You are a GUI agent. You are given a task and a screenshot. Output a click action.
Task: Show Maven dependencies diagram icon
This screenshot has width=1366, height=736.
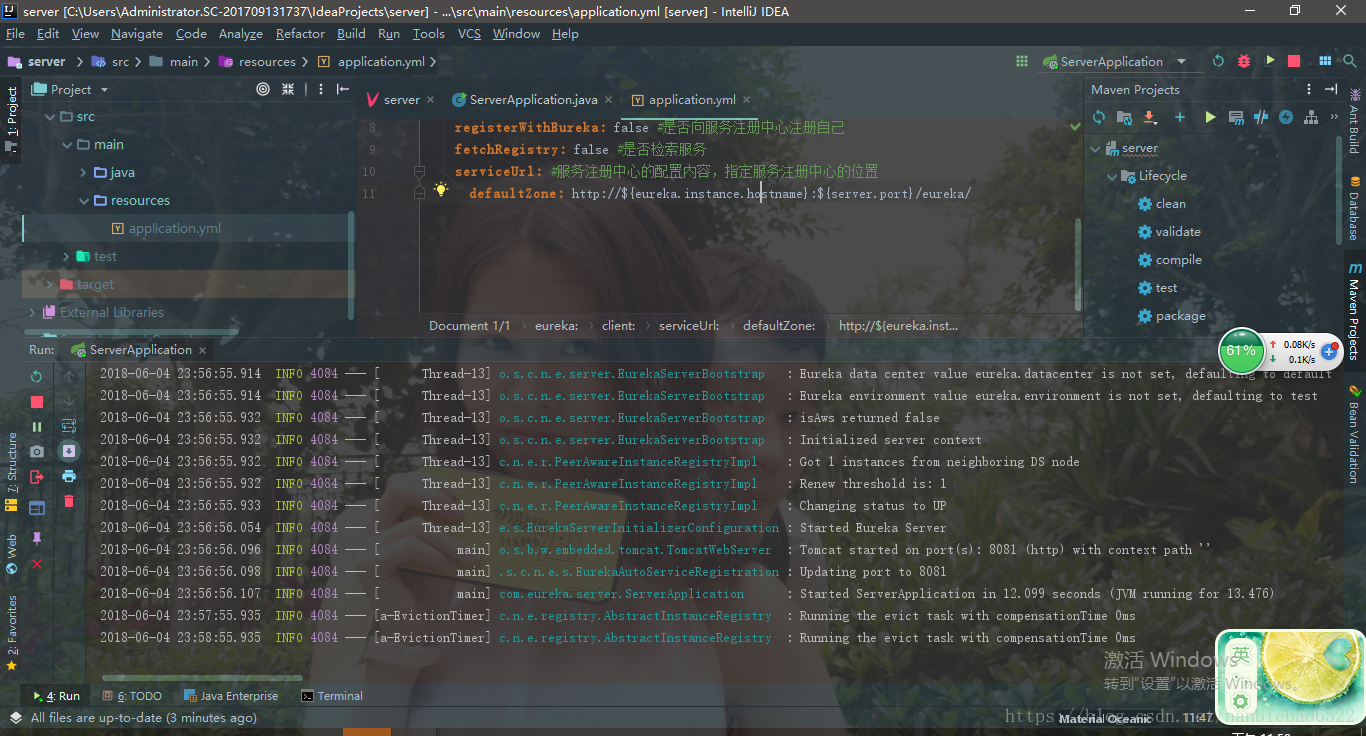point(1311,117)
